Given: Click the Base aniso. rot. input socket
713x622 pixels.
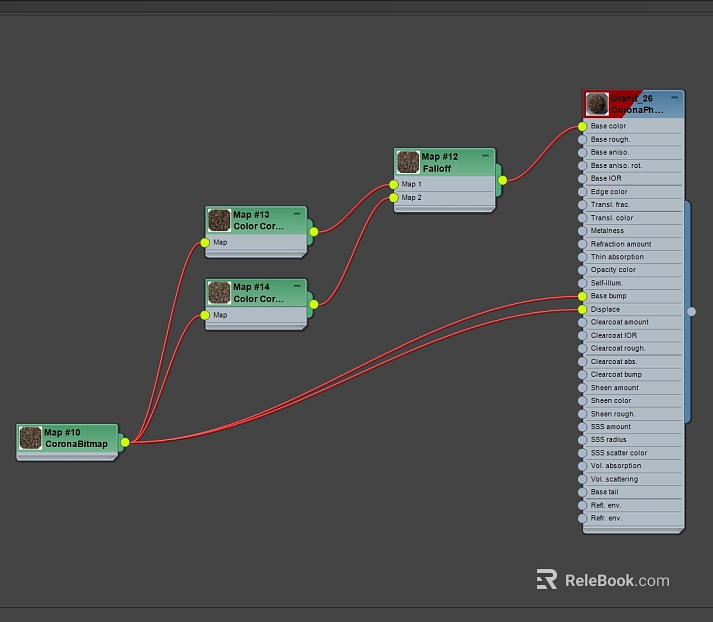Looking at the screenshot, I should point(582,166).
